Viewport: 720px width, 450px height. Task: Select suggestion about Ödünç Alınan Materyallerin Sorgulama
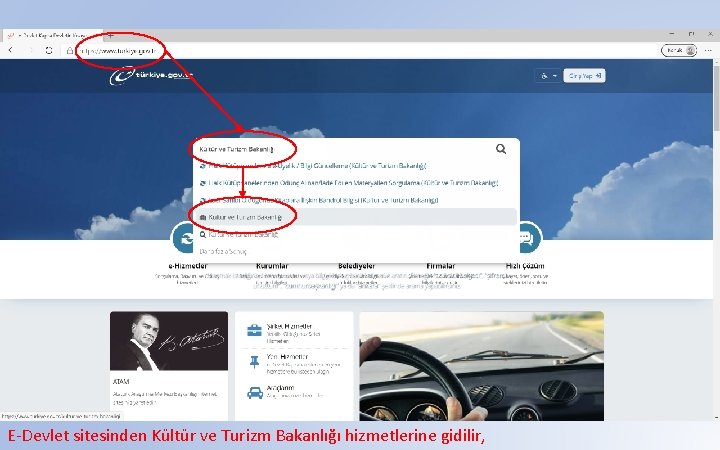pyautogui.click(x=356, y=183)
